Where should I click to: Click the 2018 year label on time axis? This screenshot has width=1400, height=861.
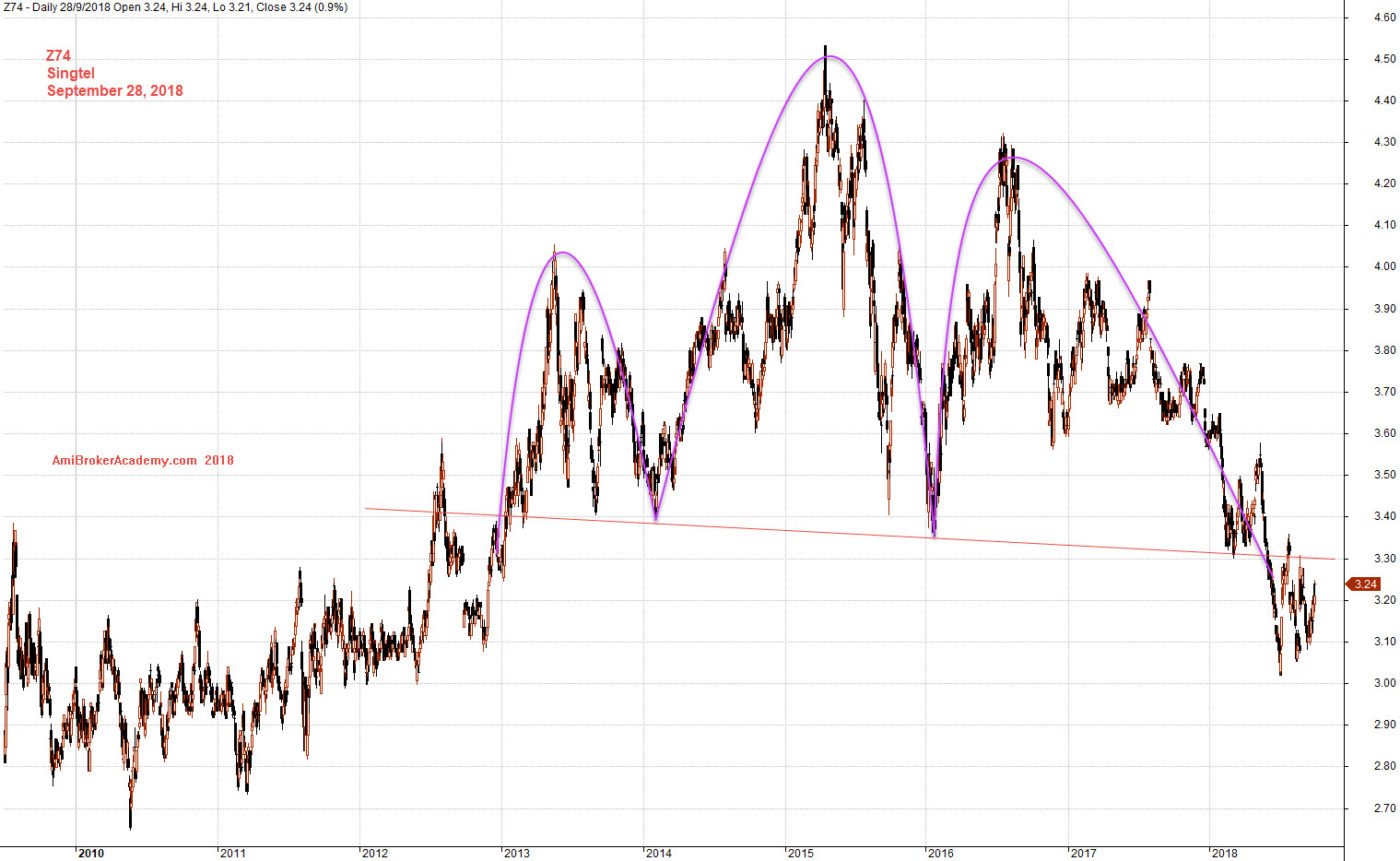(1226, 853)
